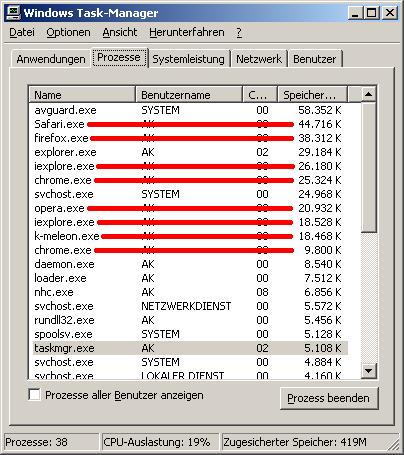Sort by Benutzername column header
Image resolution: width=404 pixels, height=455 pixels.
[x=189, y=95]
